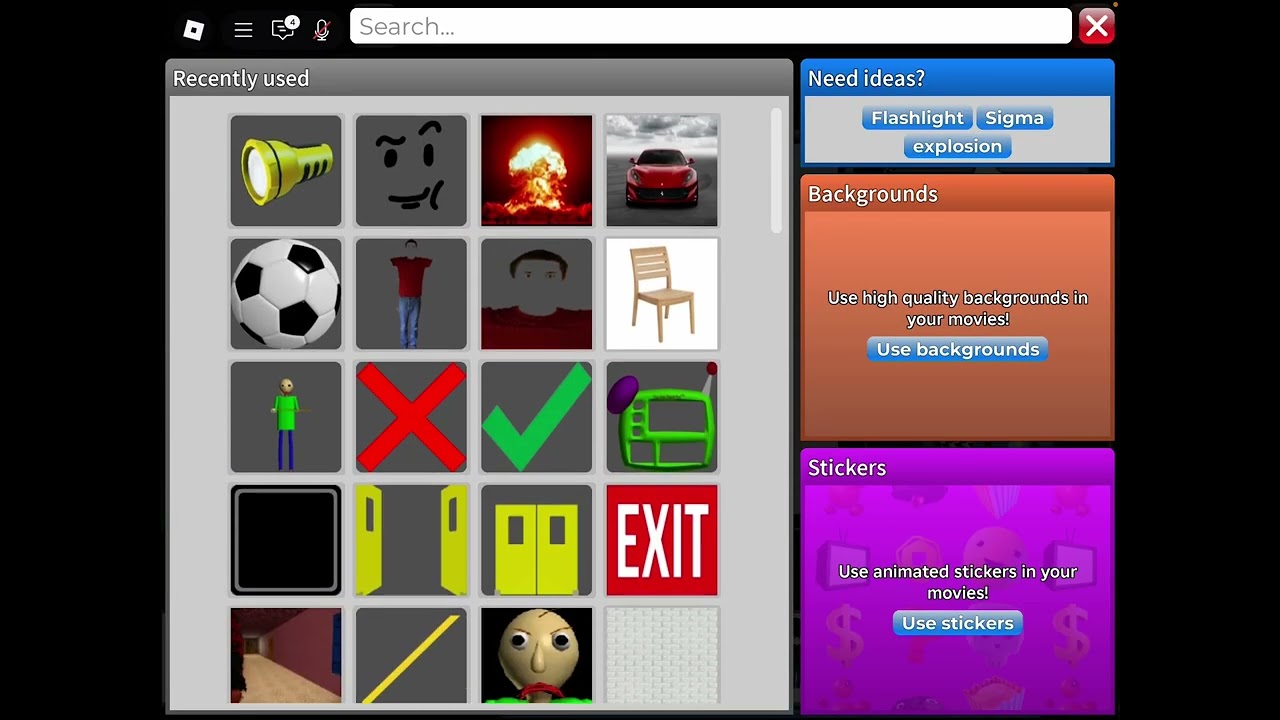Click the Need ideas? heading
Screen dimensions: 1280x720
pyautogui.click(x=866, y=78)
